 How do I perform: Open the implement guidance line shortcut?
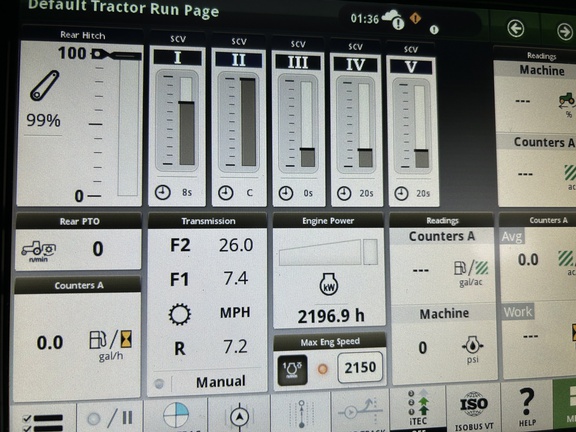(301, 414)
